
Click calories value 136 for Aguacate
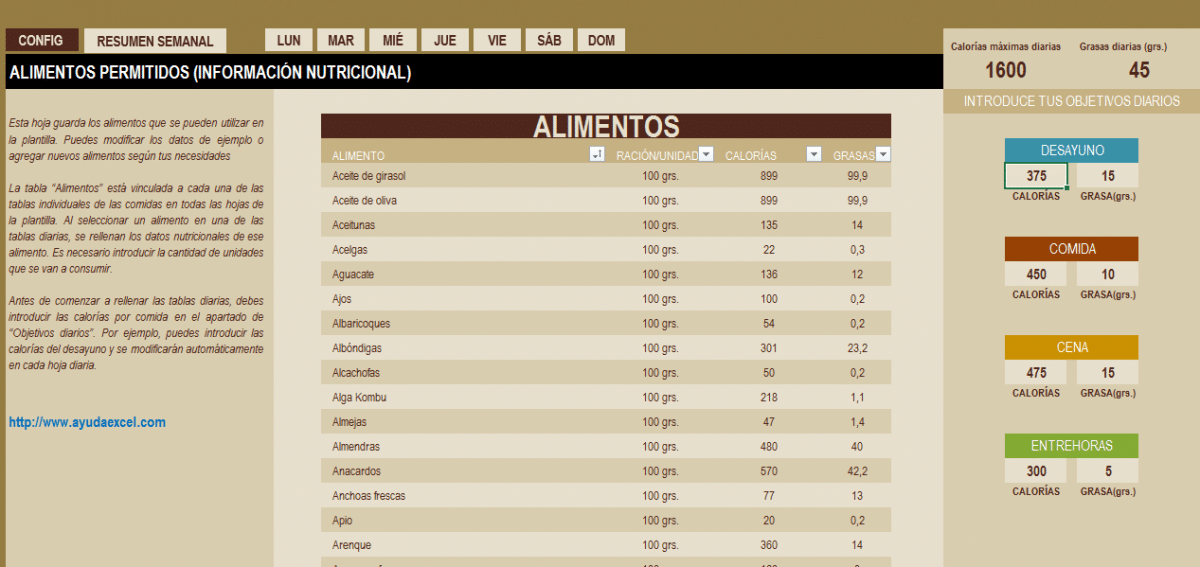pos(769,274)
